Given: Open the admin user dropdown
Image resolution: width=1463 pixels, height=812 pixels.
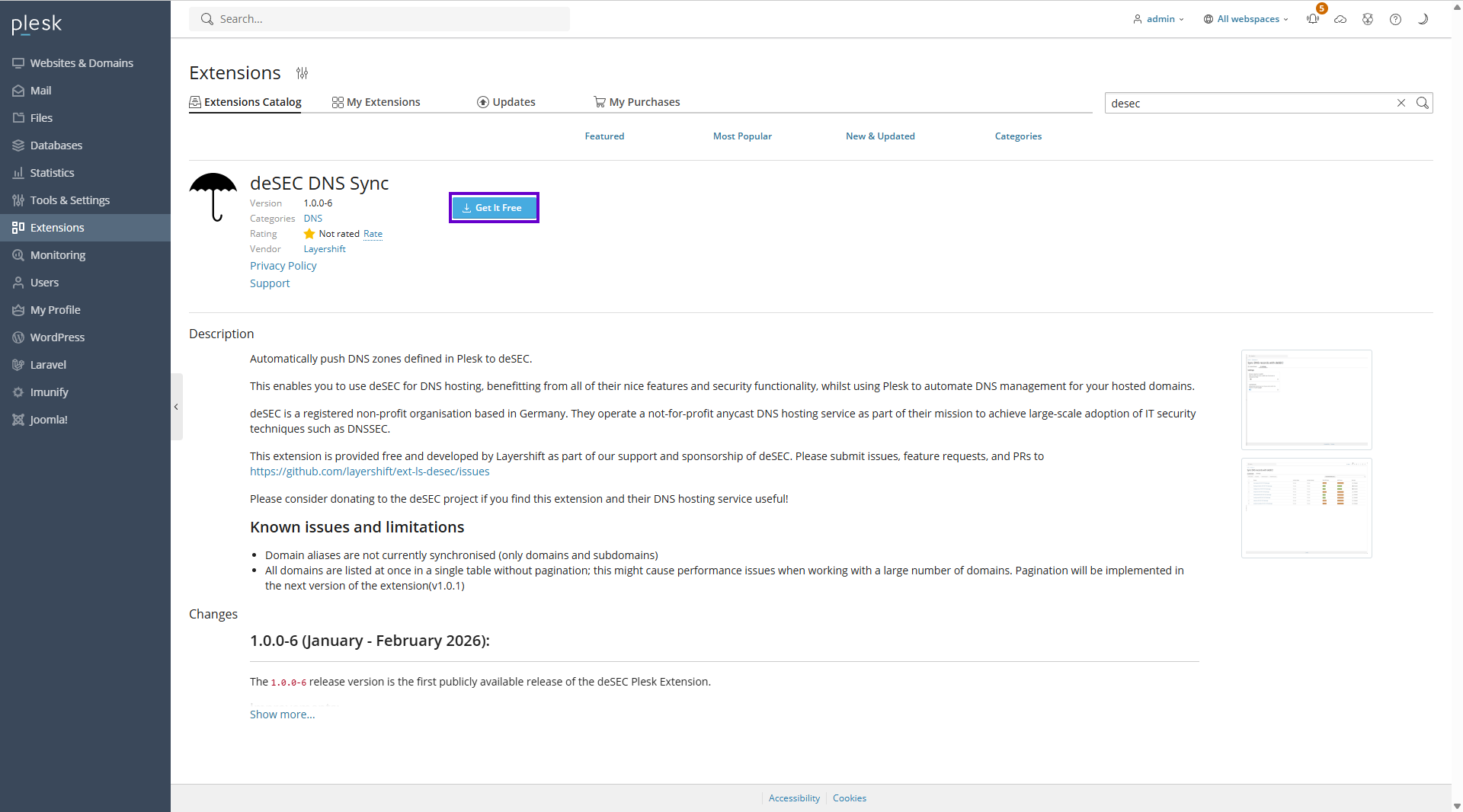Looking at the screenshot, I should click(1158, 19).
